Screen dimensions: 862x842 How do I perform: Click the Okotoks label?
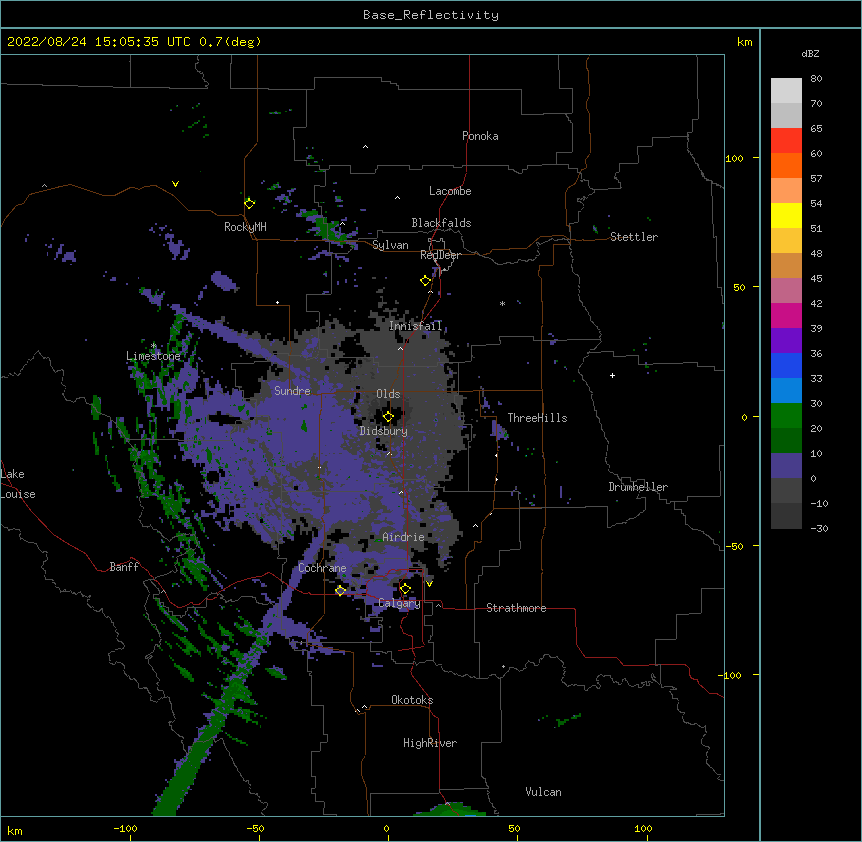[x=412, y=700]
